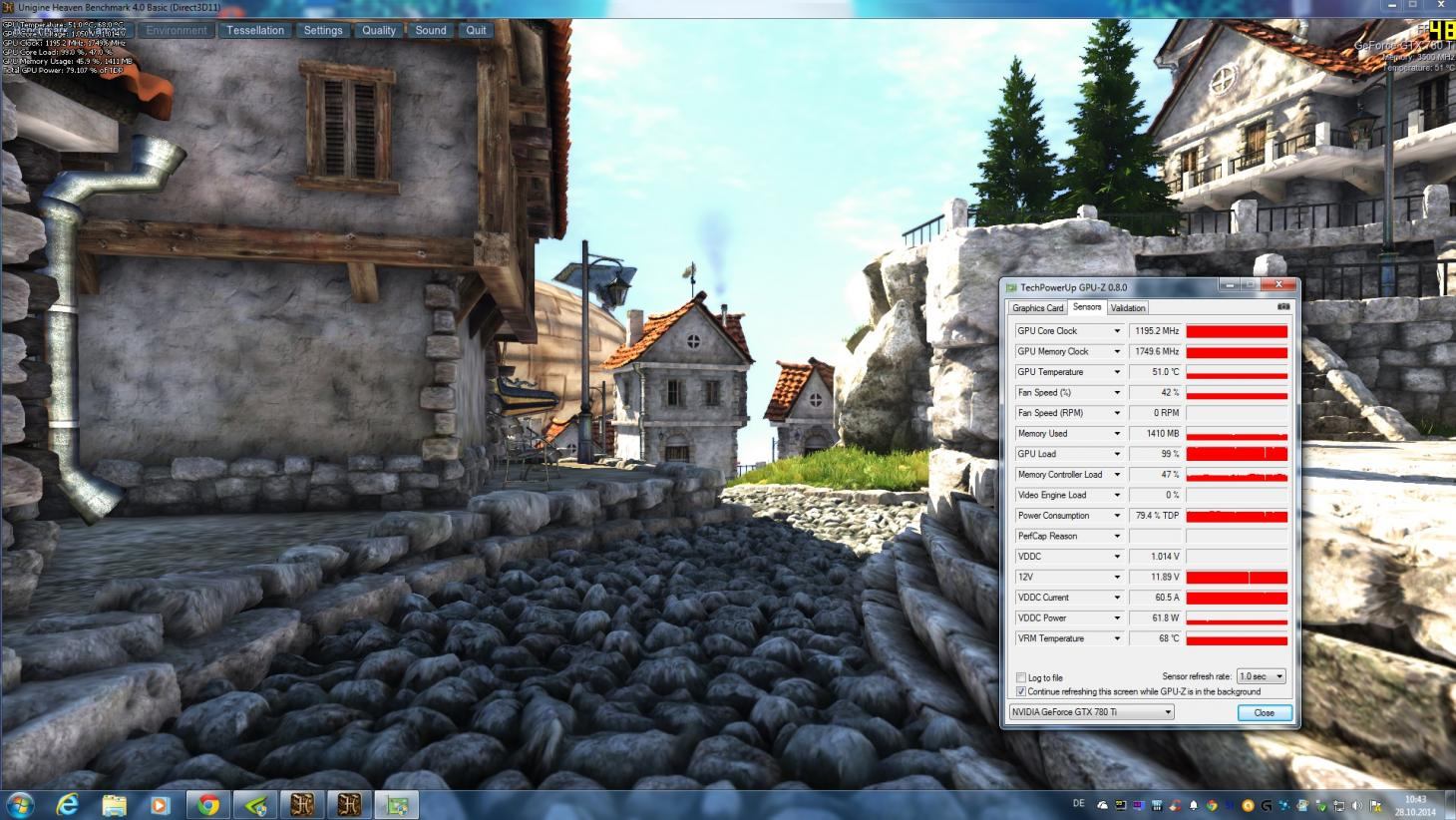Open Heaven's Sound menu
Image resolution: width=1456 pixels, height=820 pixels.
pos(431,30)
